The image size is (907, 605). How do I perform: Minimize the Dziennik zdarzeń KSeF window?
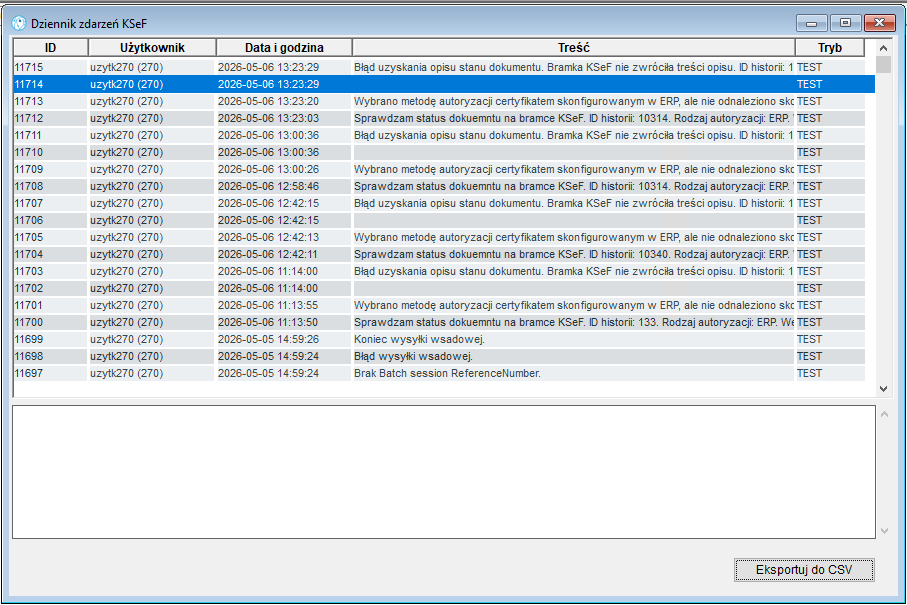point(812,23)
